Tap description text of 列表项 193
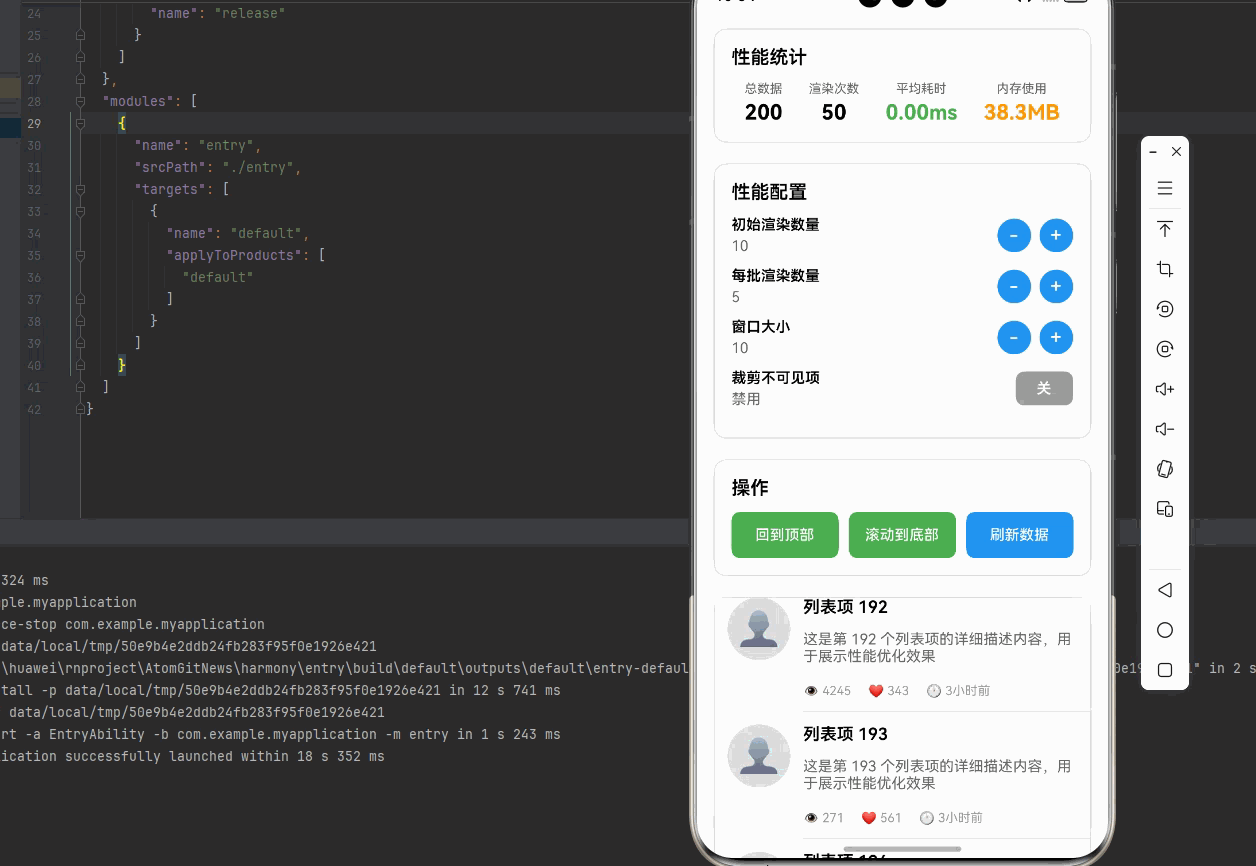The image size is (1256, 866). (x=937, y=775)
